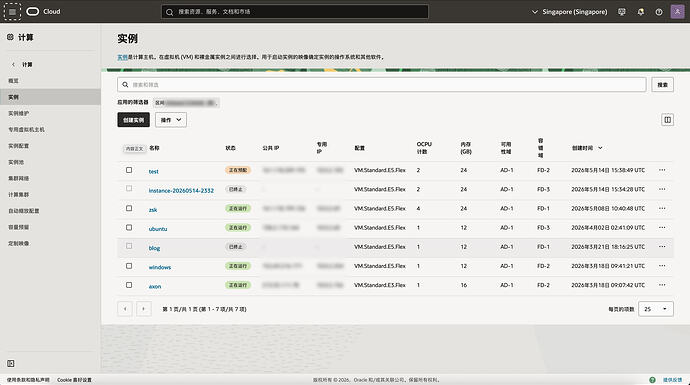Open the axon instance link
This screenshot has width=690, height=385.
point(155,286)
